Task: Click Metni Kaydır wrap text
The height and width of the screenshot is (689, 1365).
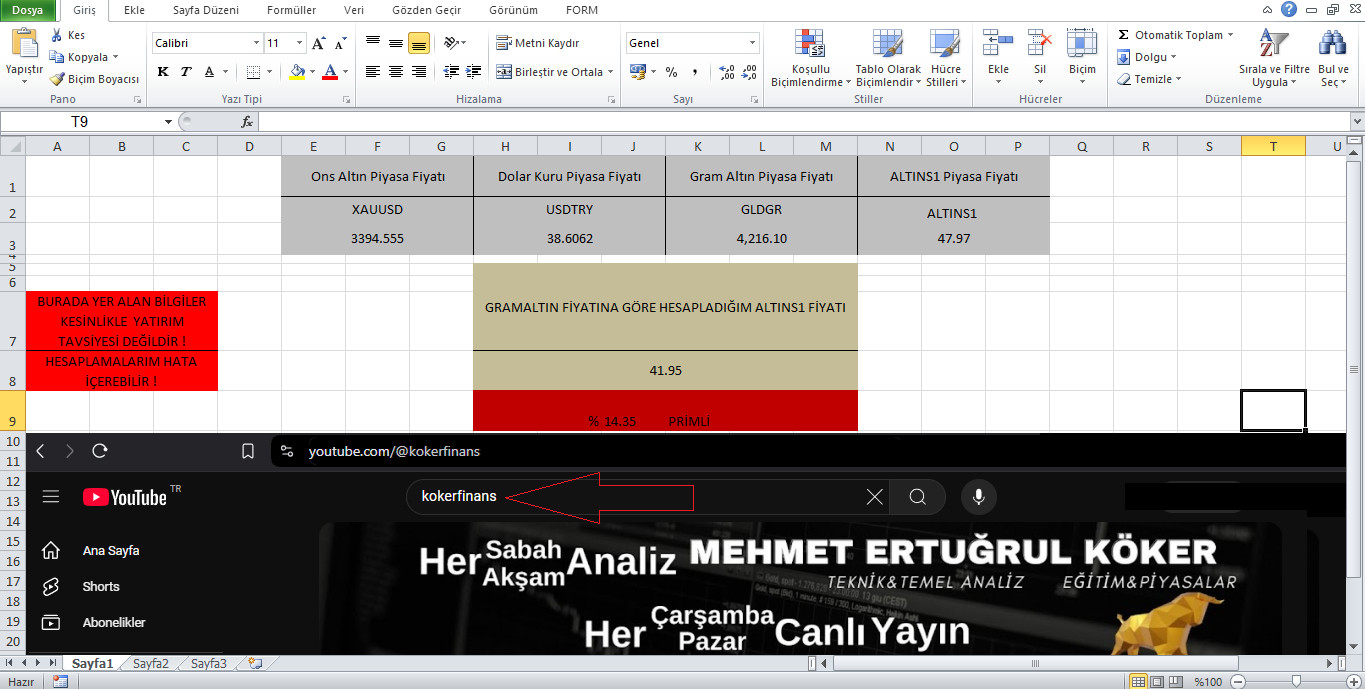Action: 537,43
